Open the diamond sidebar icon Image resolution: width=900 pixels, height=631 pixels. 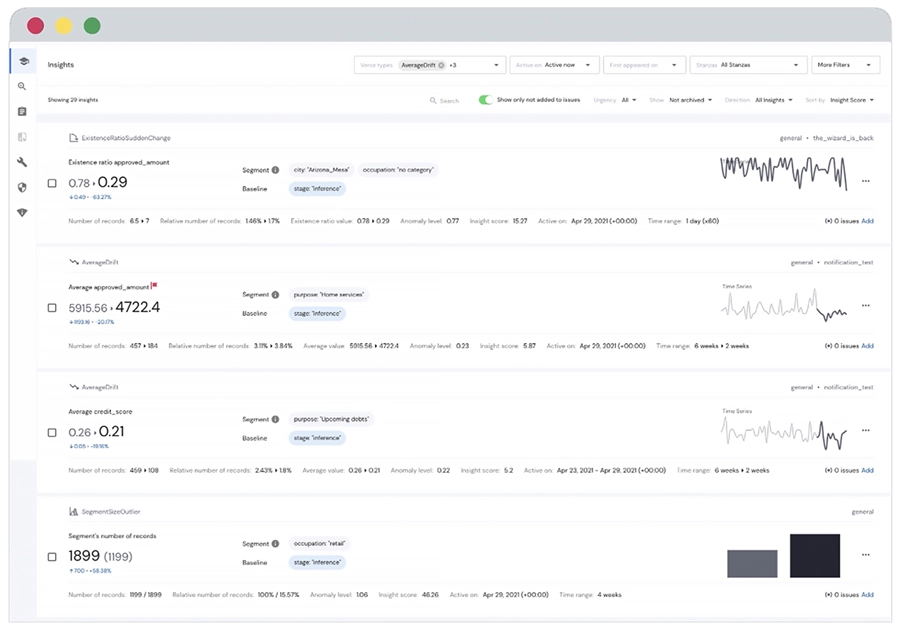click(x=22, y=212)
